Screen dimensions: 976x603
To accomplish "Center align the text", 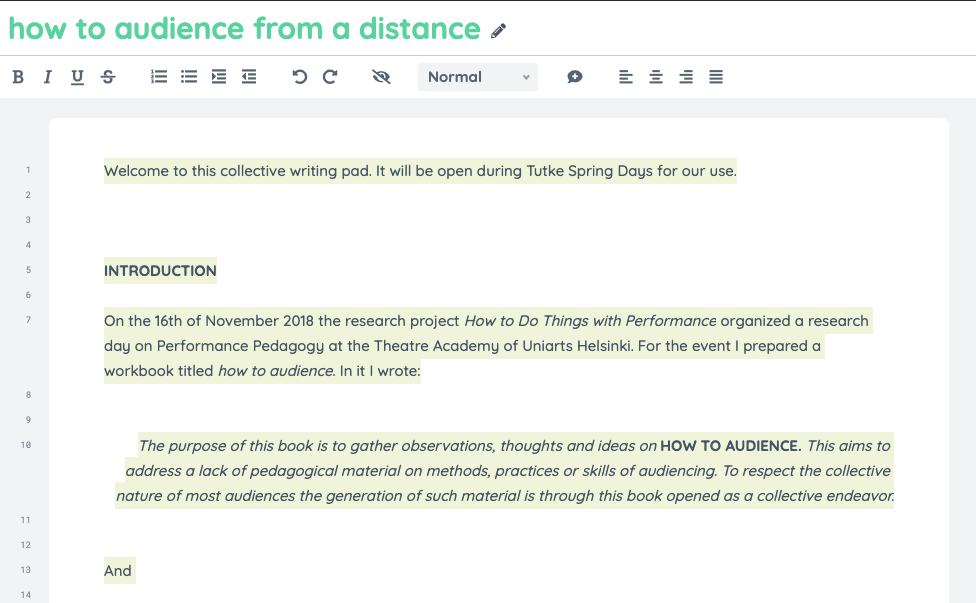I will pos(656,77).
